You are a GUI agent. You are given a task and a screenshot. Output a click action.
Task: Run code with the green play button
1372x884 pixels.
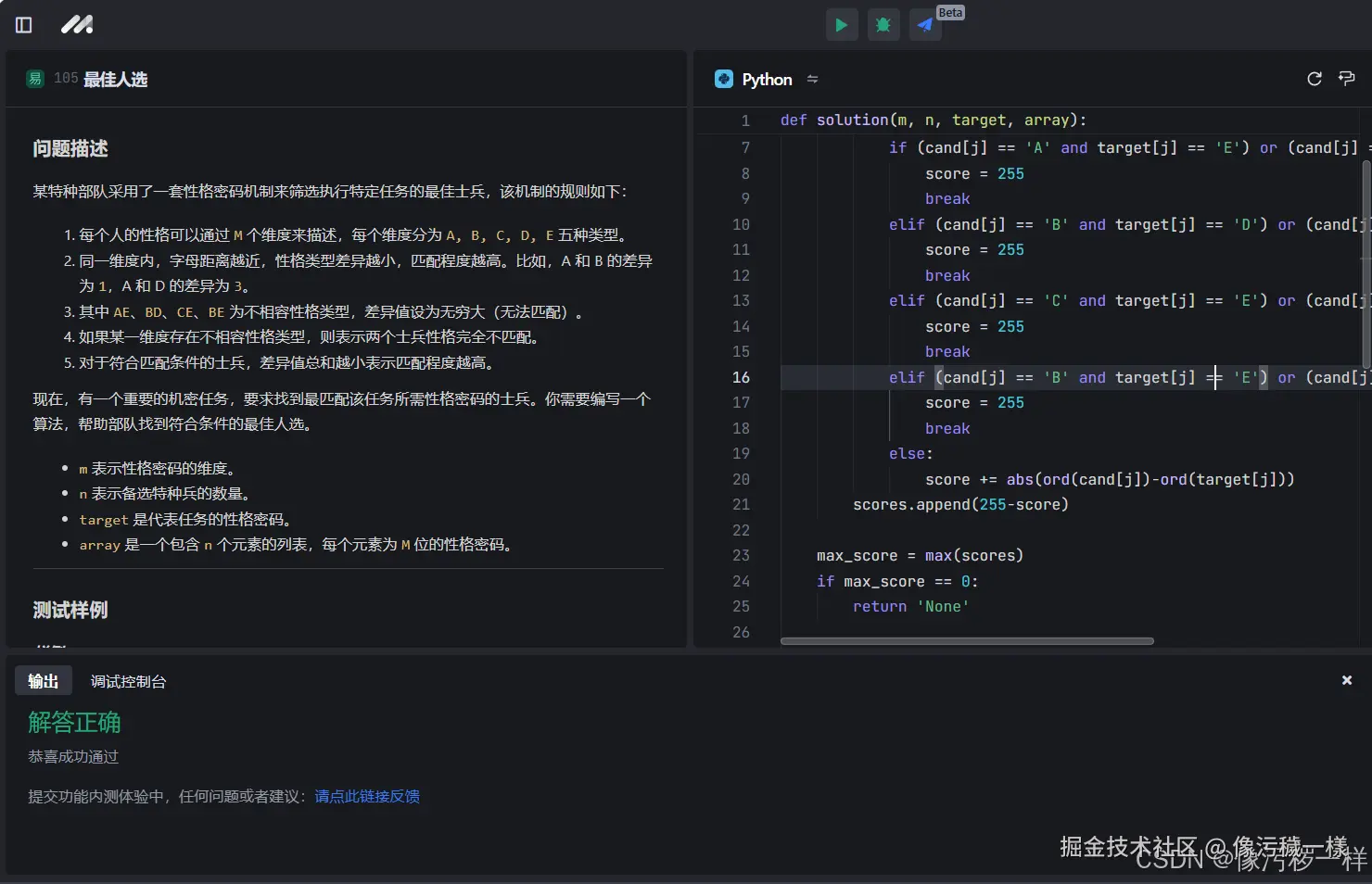pyautogui.click(x=842, y=25)
